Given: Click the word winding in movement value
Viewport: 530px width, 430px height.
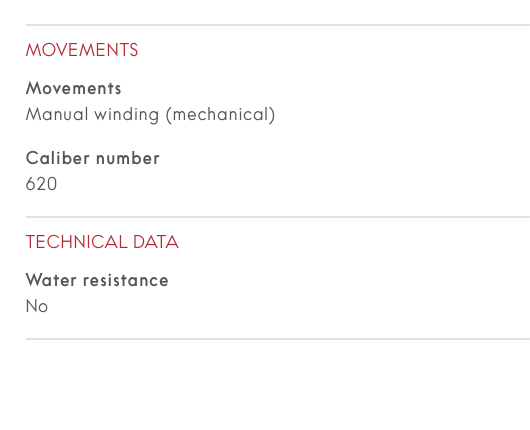Looking at the screenshot, I should coord(126,115).
